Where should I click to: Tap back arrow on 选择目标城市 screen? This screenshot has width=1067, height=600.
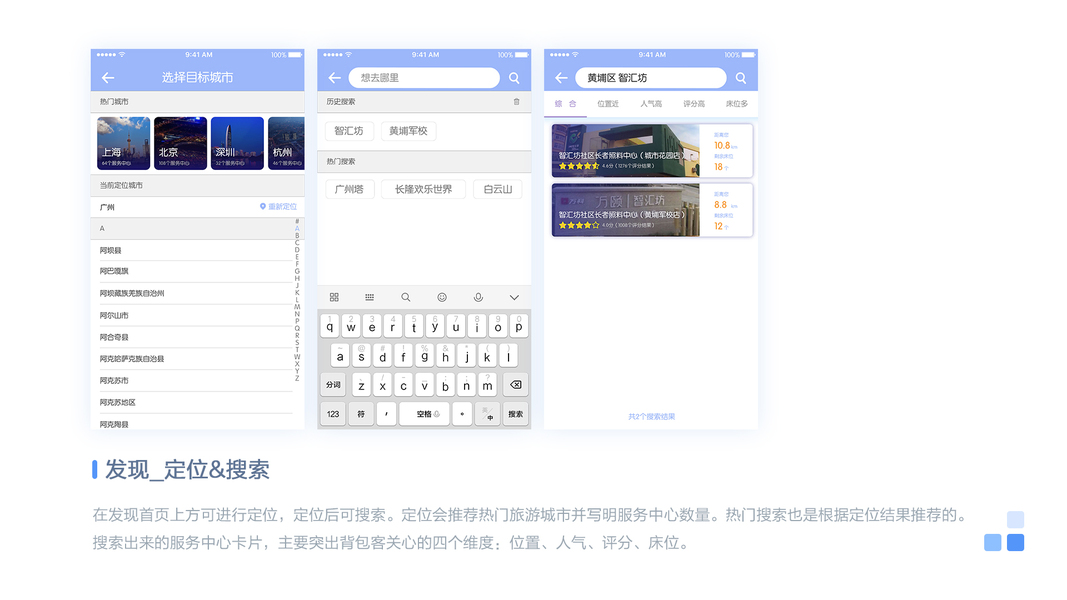click(108, 78)
